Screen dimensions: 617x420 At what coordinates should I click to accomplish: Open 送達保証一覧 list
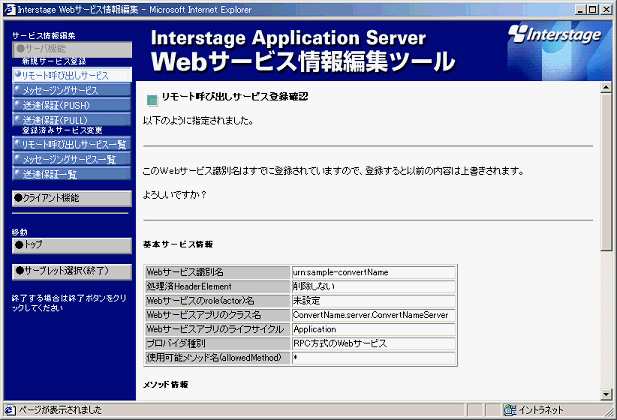coord(72,174)
